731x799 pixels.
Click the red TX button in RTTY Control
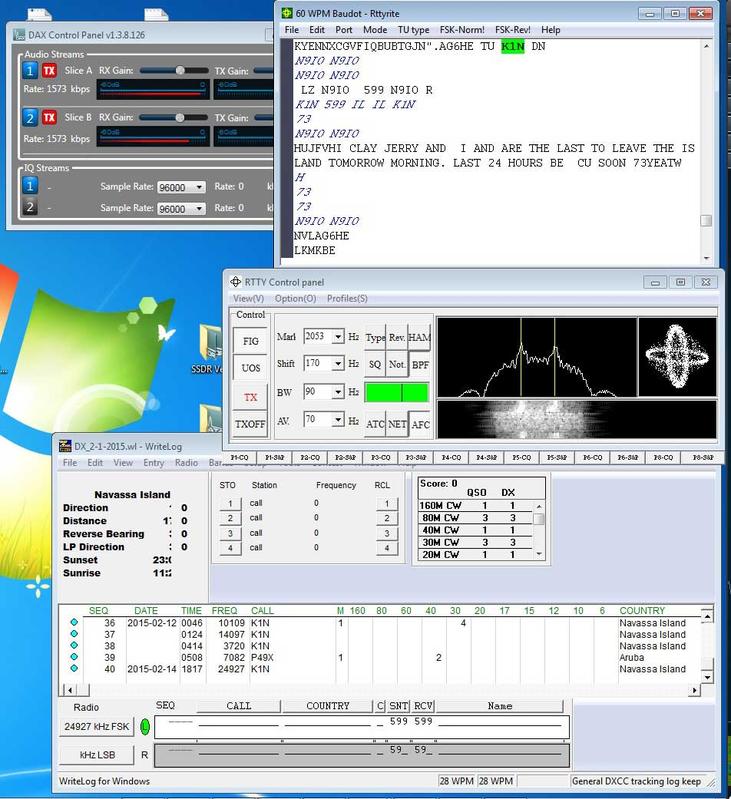coord(250,397)
